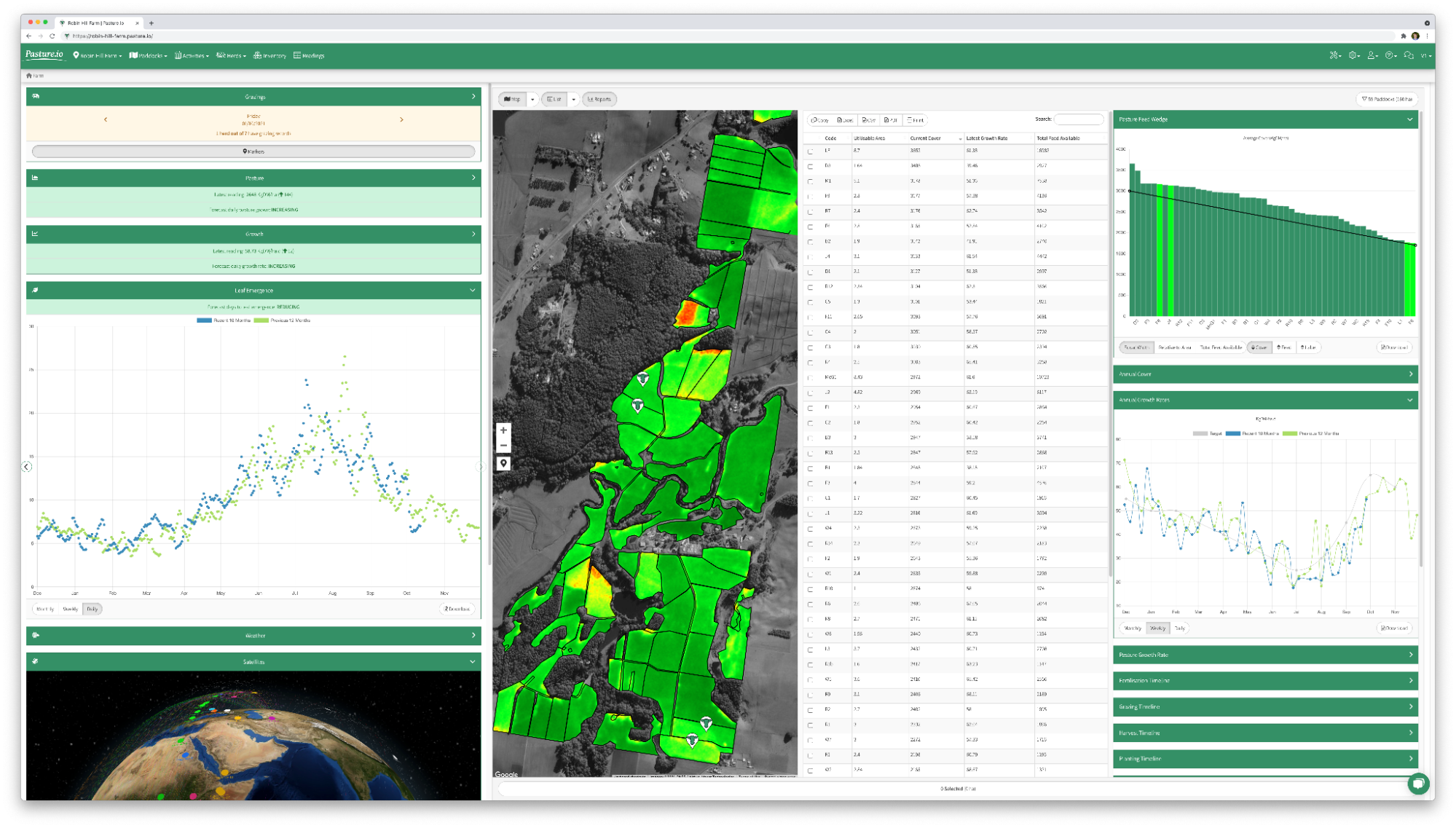Download the Leaf Emergence chart
1456x828 pixels.
point(457,609)
